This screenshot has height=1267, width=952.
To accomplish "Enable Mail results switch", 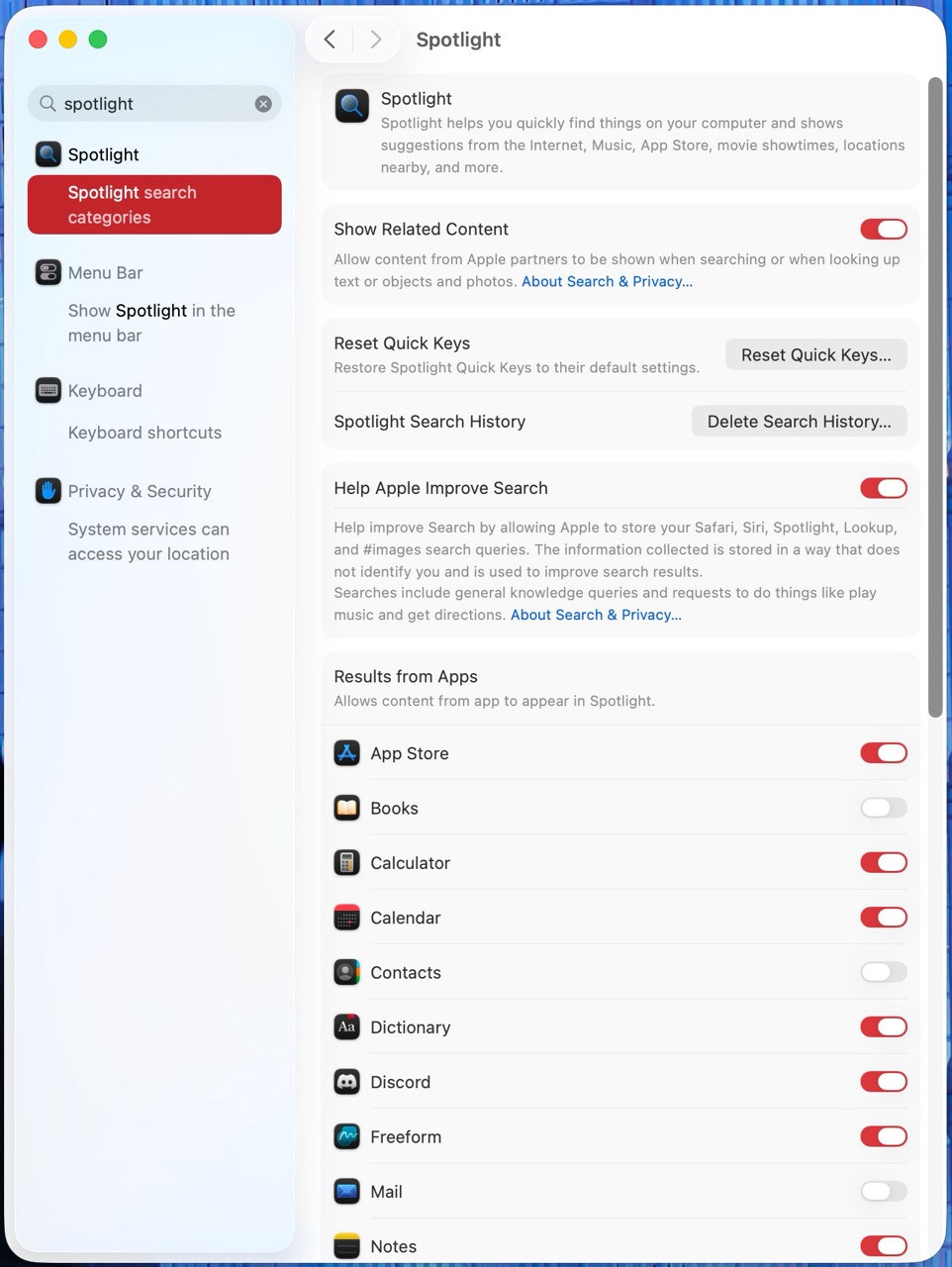I will click(884, 1192).
